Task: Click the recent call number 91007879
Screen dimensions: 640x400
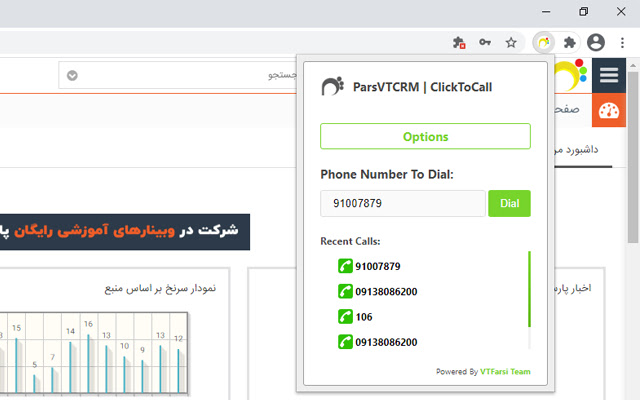Action: [x=378, y=267]
